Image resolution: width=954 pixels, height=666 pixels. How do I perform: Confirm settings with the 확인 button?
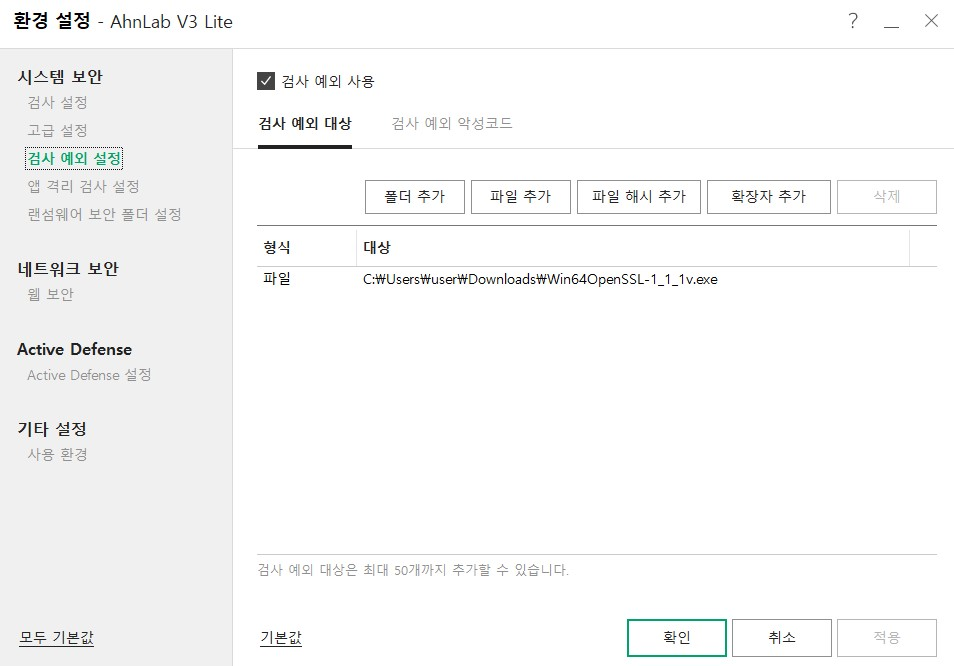[677, 637]
